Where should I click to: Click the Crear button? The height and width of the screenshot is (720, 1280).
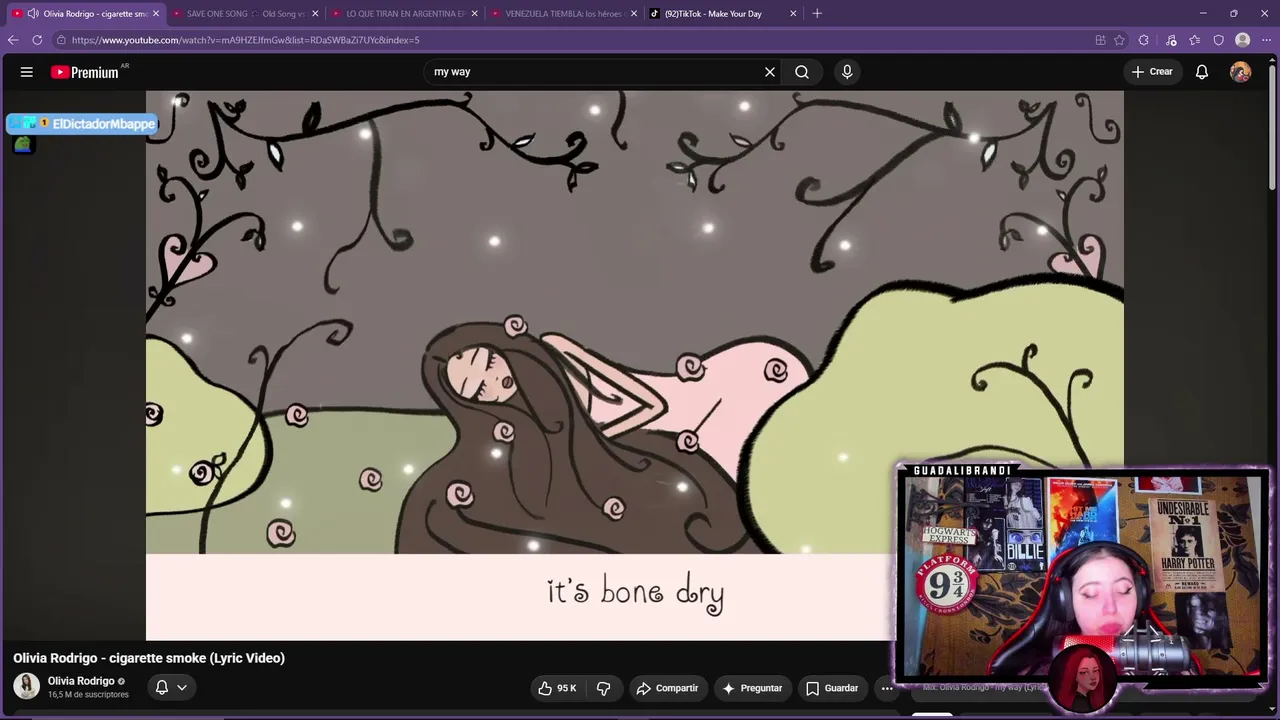(1152, 72)
